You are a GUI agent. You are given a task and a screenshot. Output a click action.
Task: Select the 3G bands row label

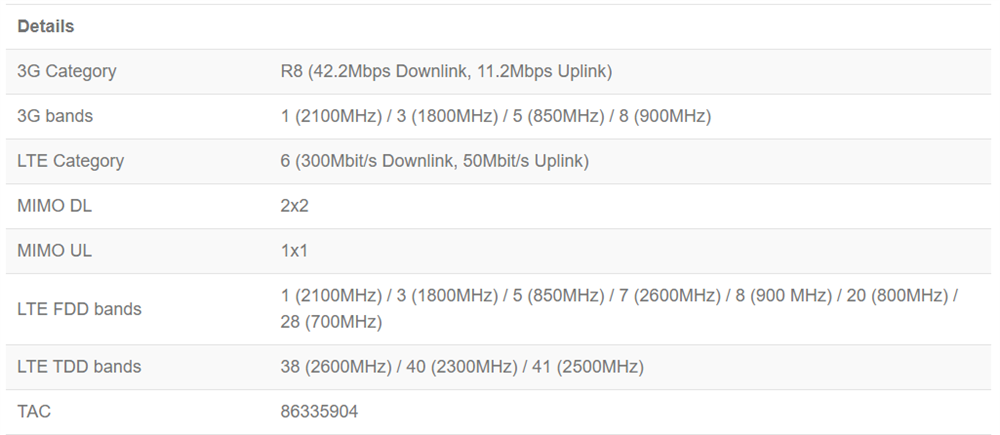(55, 116)
